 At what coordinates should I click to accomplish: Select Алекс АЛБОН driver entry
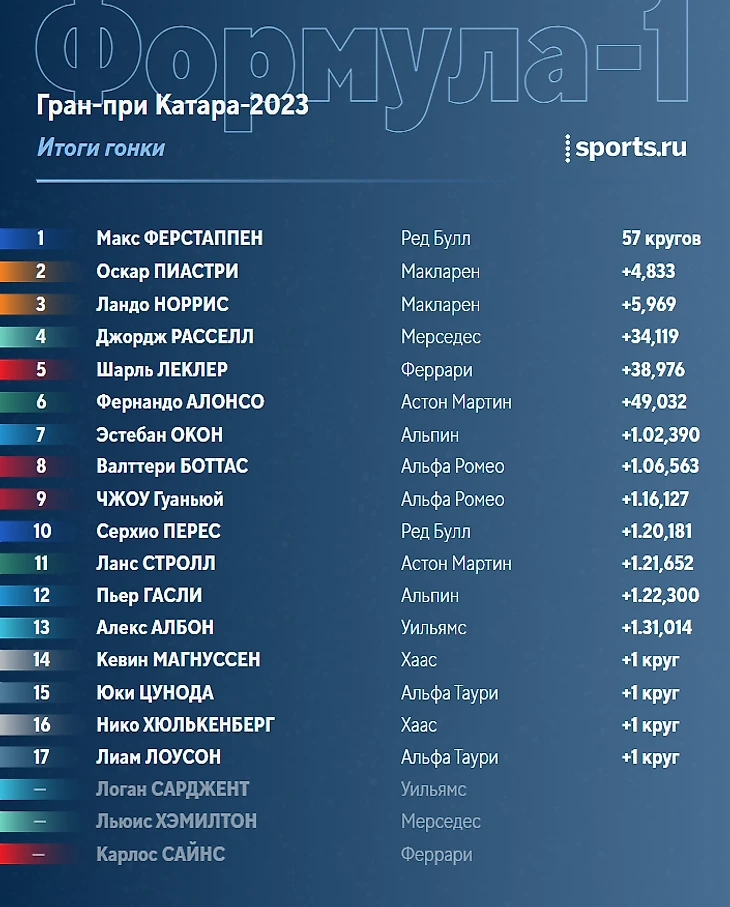(x=155, y=628)
